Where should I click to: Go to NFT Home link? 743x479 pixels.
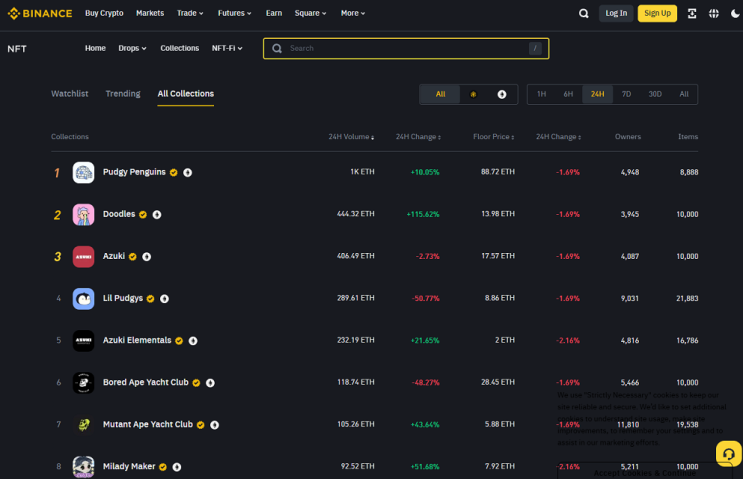point(95,48)
